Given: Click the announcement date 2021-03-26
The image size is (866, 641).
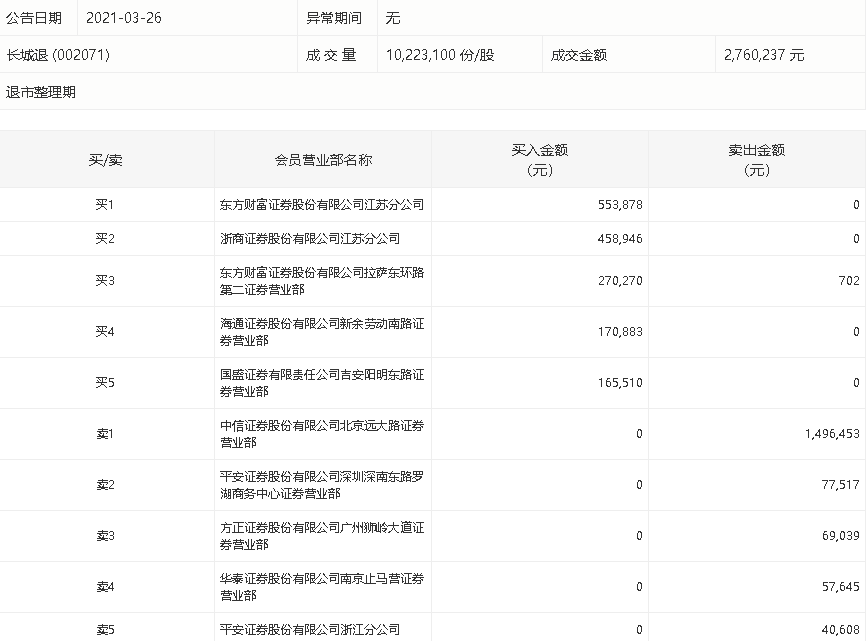Looking at the screenshot, I should tap(124, 18).
